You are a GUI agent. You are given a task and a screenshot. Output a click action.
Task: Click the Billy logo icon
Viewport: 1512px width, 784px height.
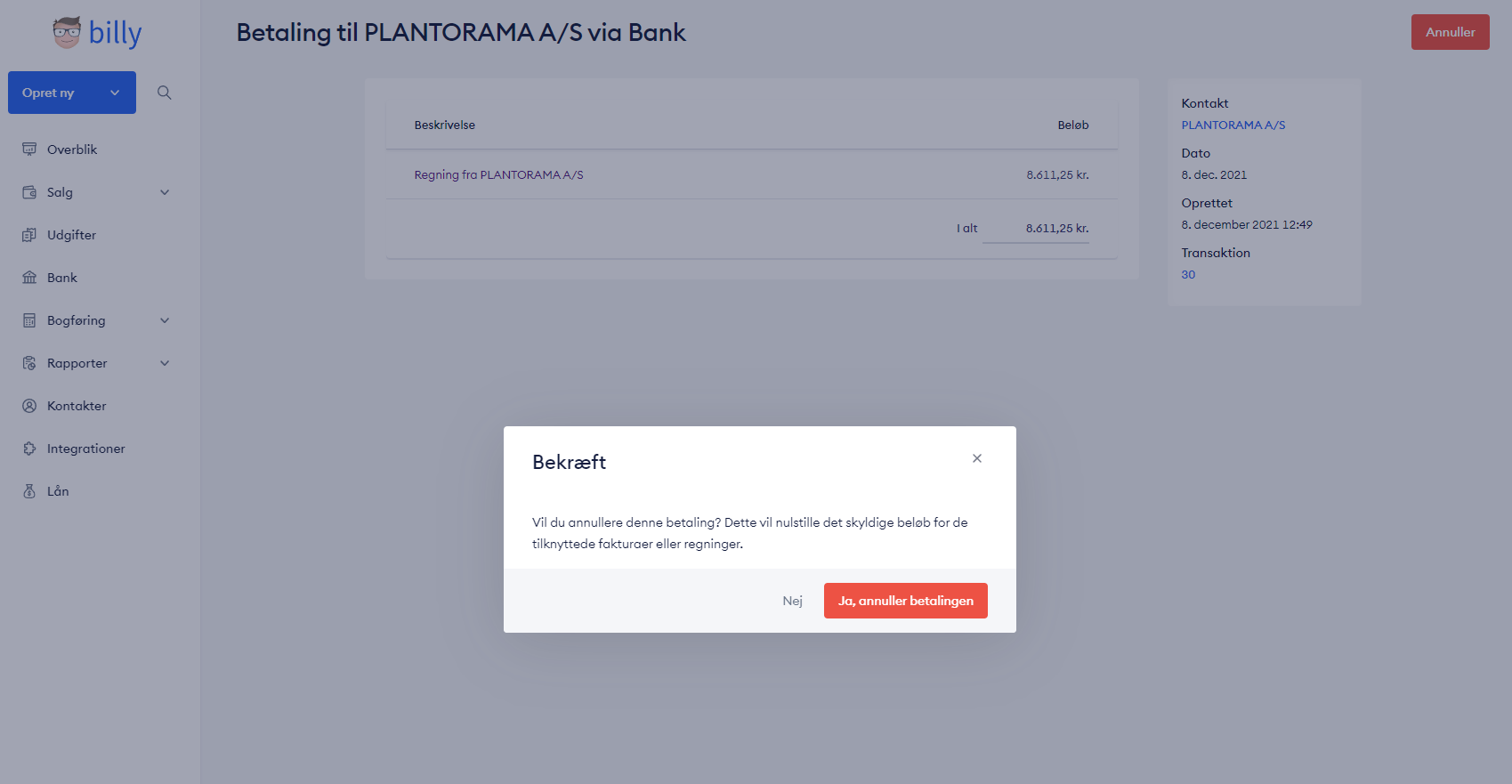(67, 33)
